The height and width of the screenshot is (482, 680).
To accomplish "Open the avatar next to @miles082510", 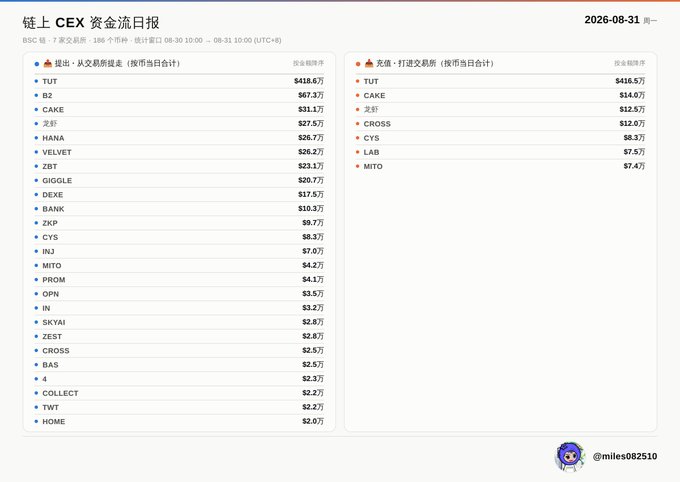I will click(x=570, y=456).
